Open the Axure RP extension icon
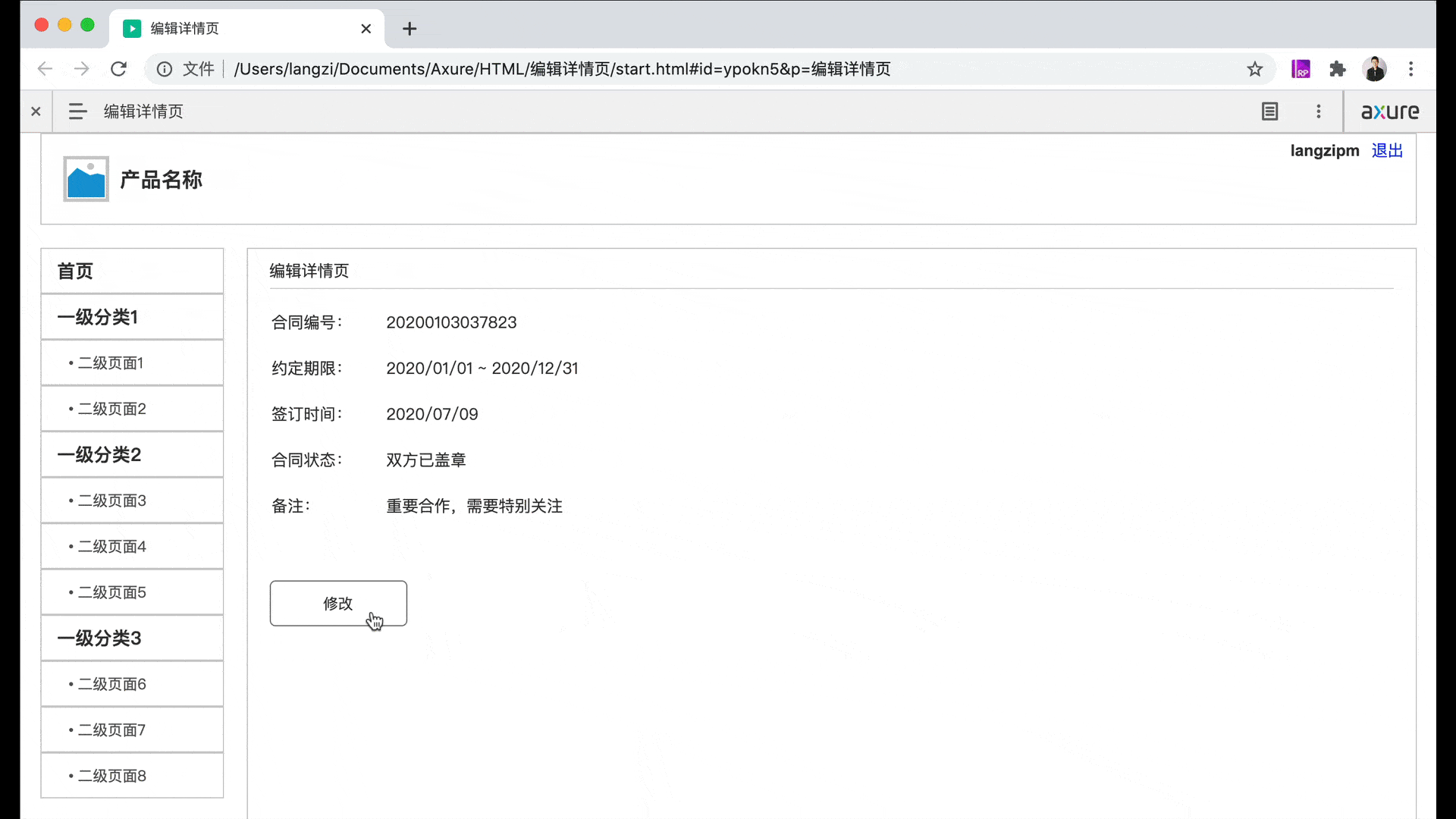Screen dimensions: 1456x819 1301,69
